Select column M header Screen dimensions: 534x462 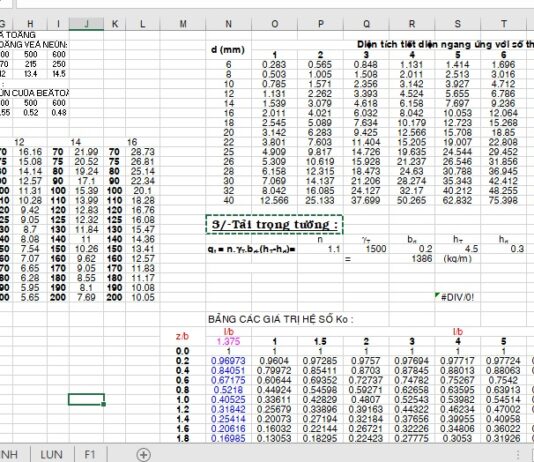click(x=183, y=24)
